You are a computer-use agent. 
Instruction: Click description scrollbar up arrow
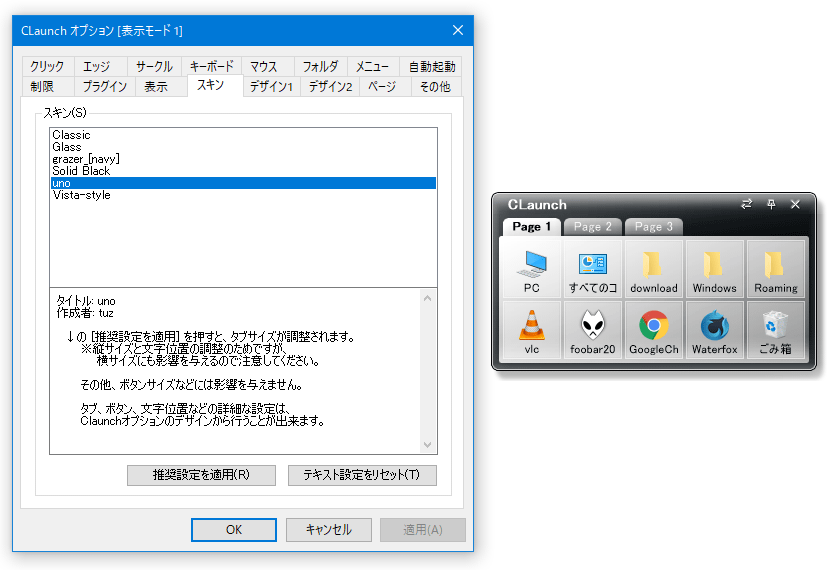click(x=428, y=298)
